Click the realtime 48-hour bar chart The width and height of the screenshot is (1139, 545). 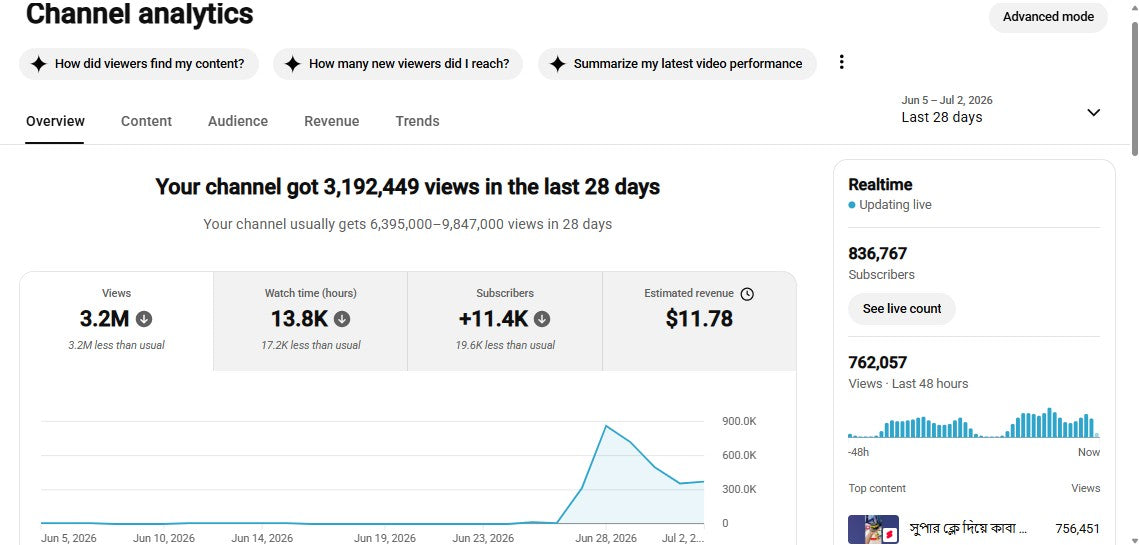[973, 423]
